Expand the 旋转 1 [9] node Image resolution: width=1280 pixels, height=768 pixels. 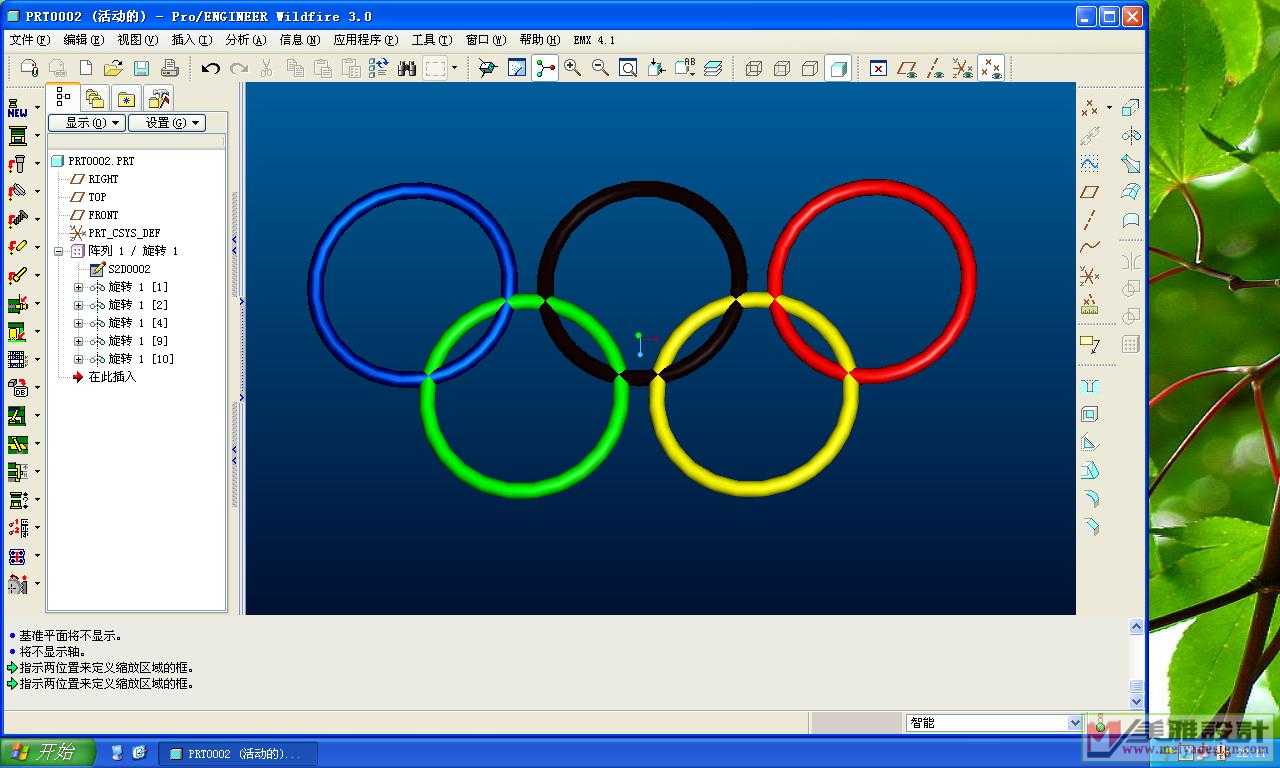point(79,341)
